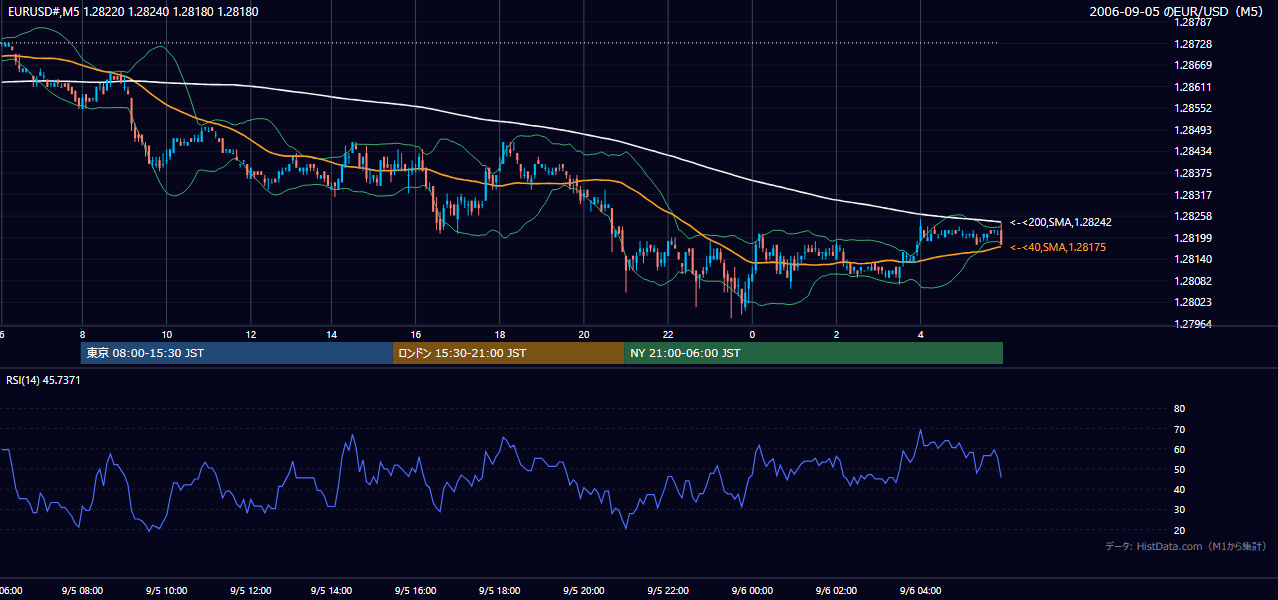Click price axis value 1.28552
The image size is (1278, 600).
point(1193,109)
